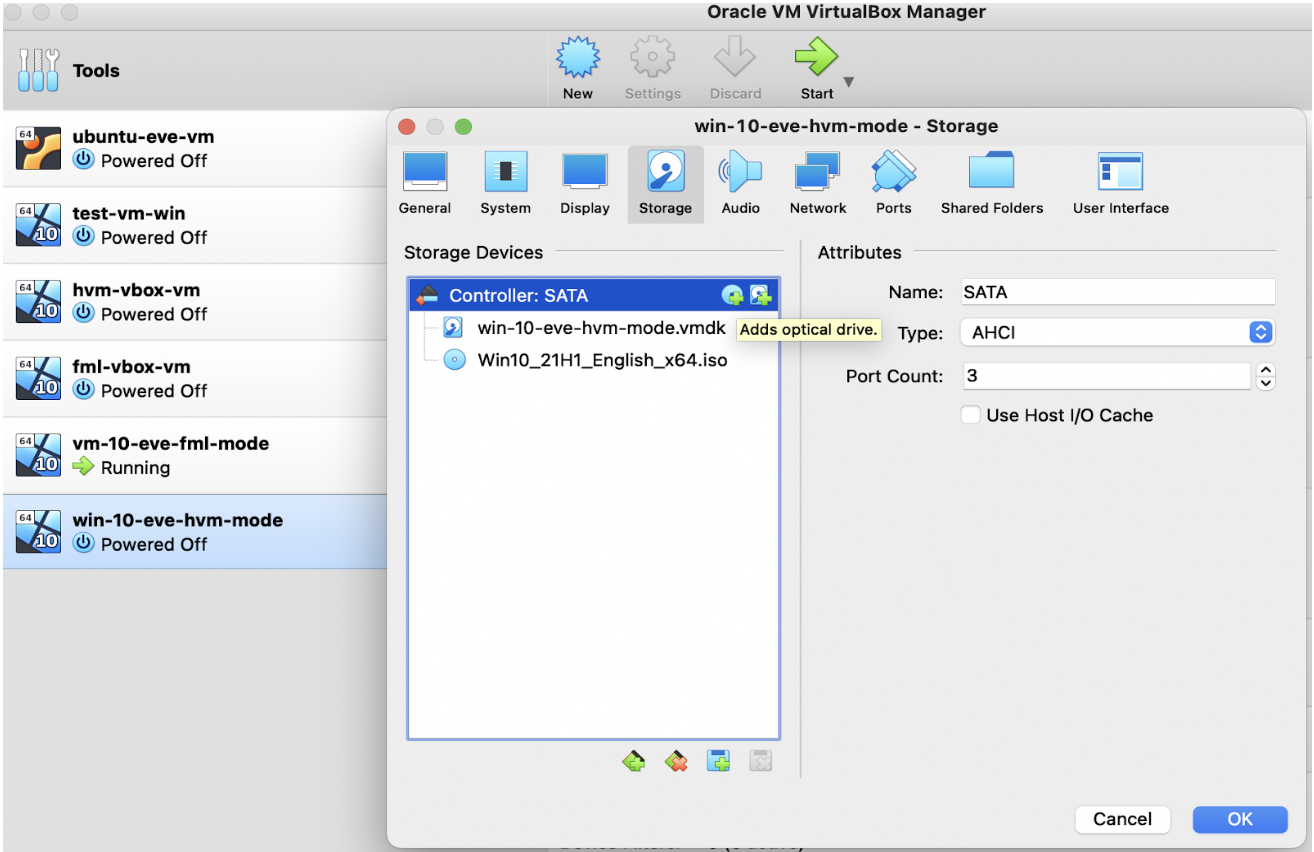The width and height of the screenshot is (1314, 852).
Task: Enable Use Host I/O Cache
Action: point(970,415)
